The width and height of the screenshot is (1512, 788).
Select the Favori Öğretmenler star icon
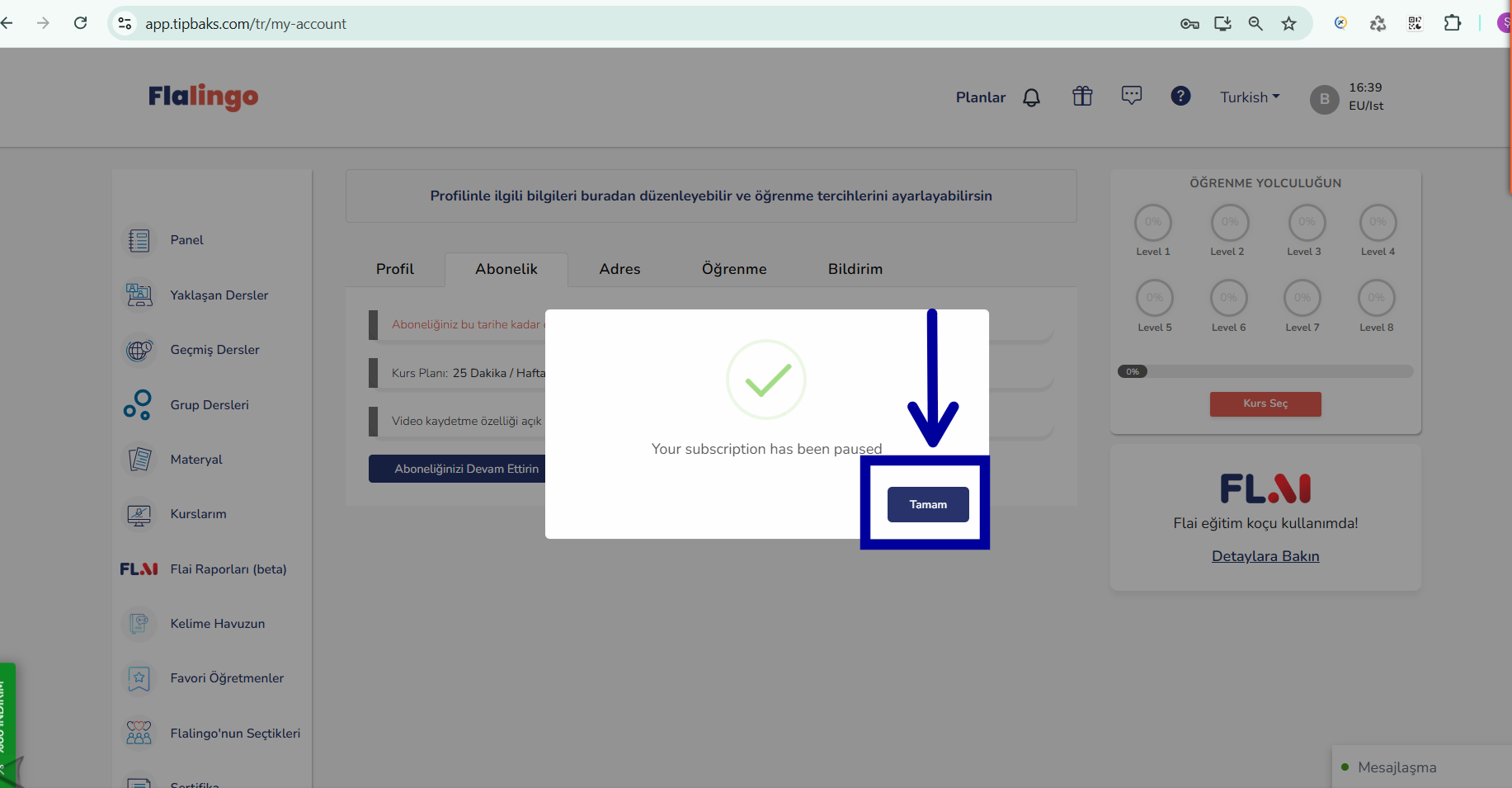coord(139,678)
